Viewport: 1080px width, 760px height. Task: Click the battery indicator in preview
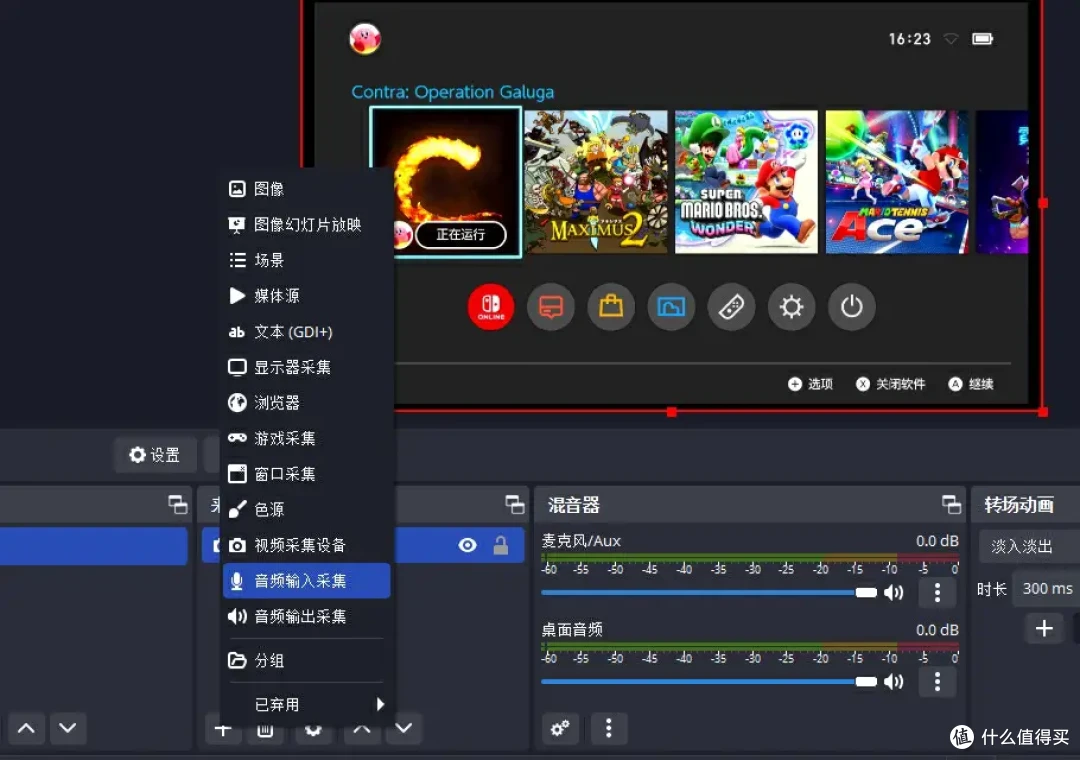click(x=982, y=39)
